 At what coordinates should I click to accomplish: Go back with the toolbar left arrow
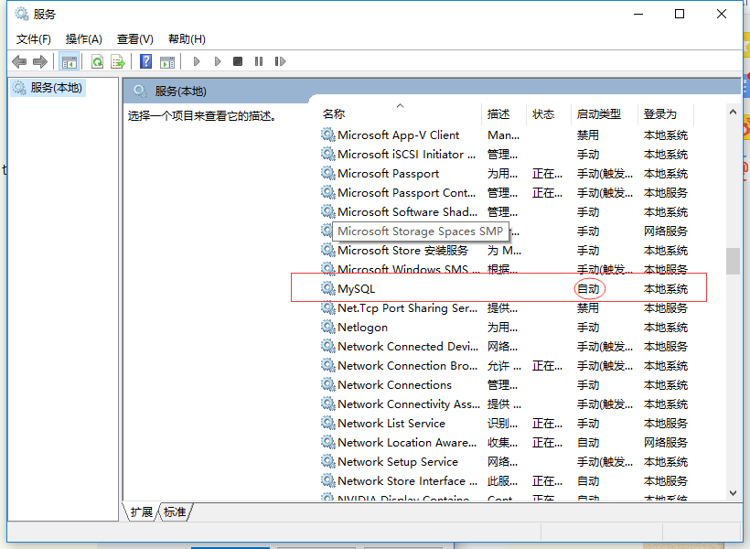pos(19,62)
